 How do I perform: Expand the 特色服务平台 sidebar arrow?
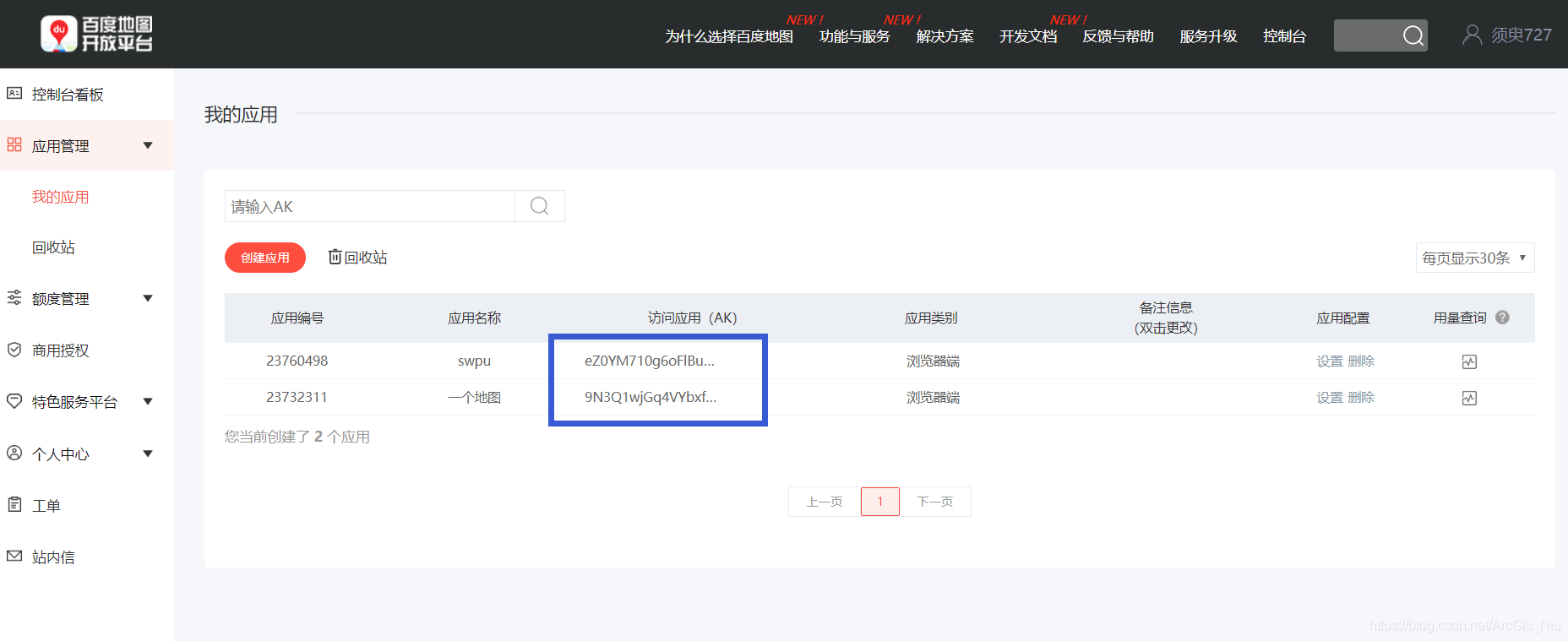coord(148,401)
